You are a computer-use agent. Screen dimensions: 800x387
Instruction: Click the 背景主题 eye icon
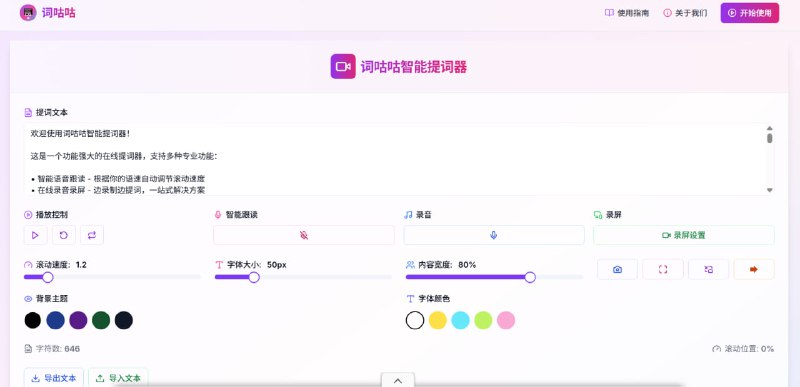click(x=28, y=299)
